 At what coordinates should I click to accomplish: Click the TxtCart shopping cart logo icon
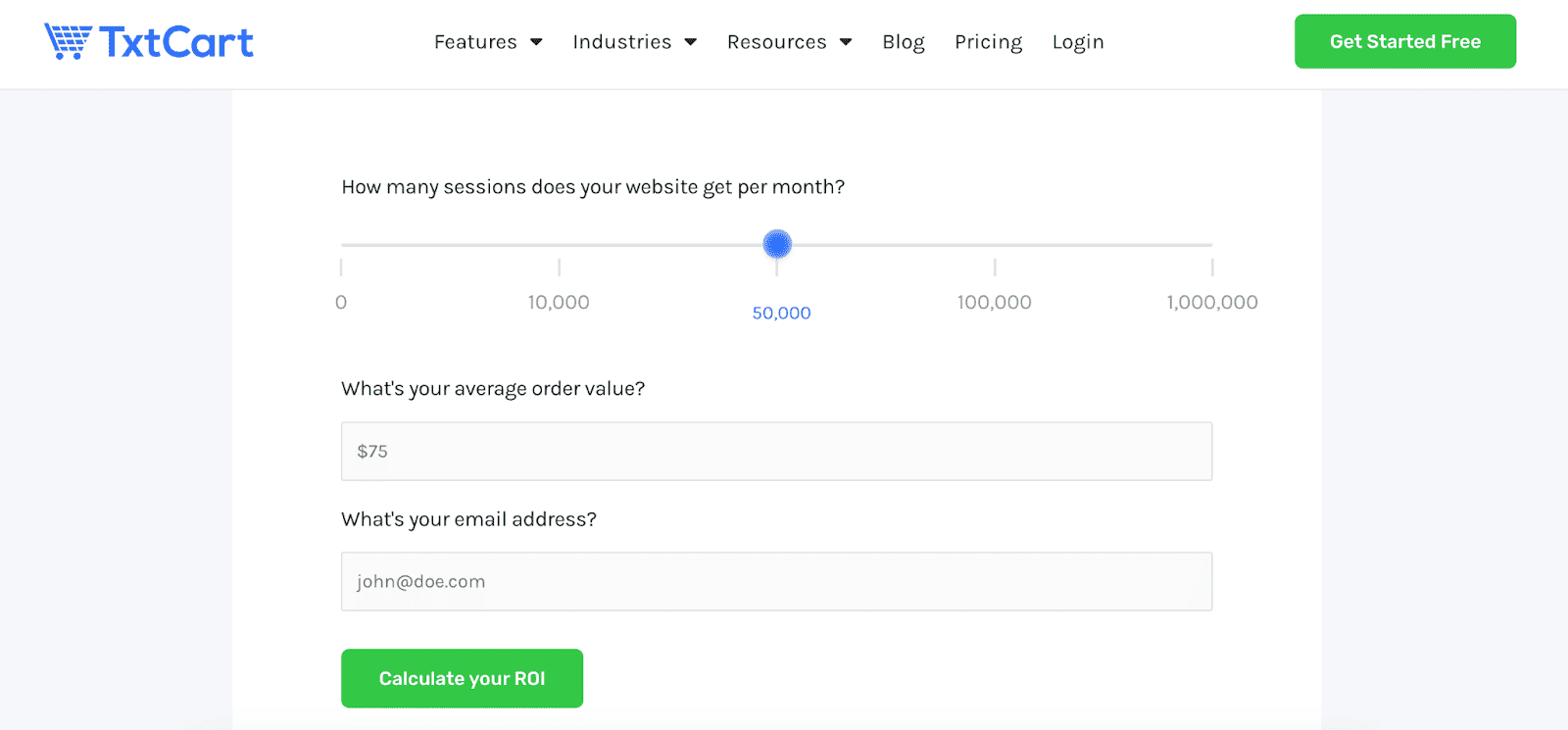67,41
